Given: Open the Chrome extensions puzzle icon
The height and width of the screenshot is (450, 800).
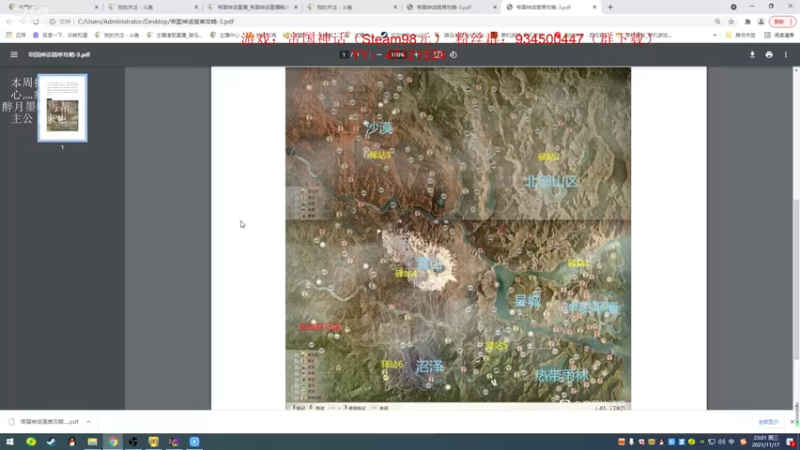Looking at the screenshot, I should pos(747,21).
